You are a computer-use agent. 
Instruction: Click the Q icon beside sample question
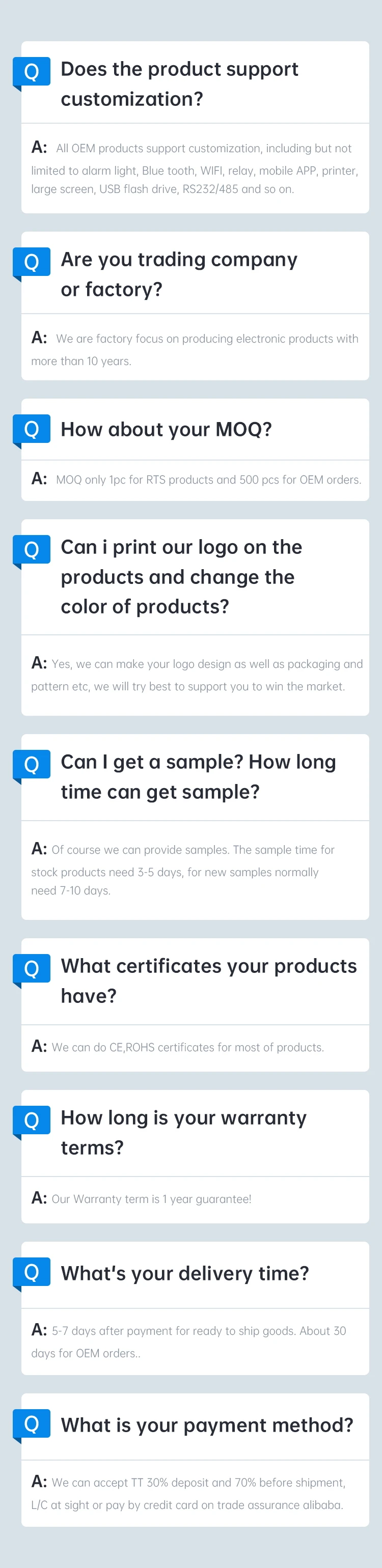point(32,765)
